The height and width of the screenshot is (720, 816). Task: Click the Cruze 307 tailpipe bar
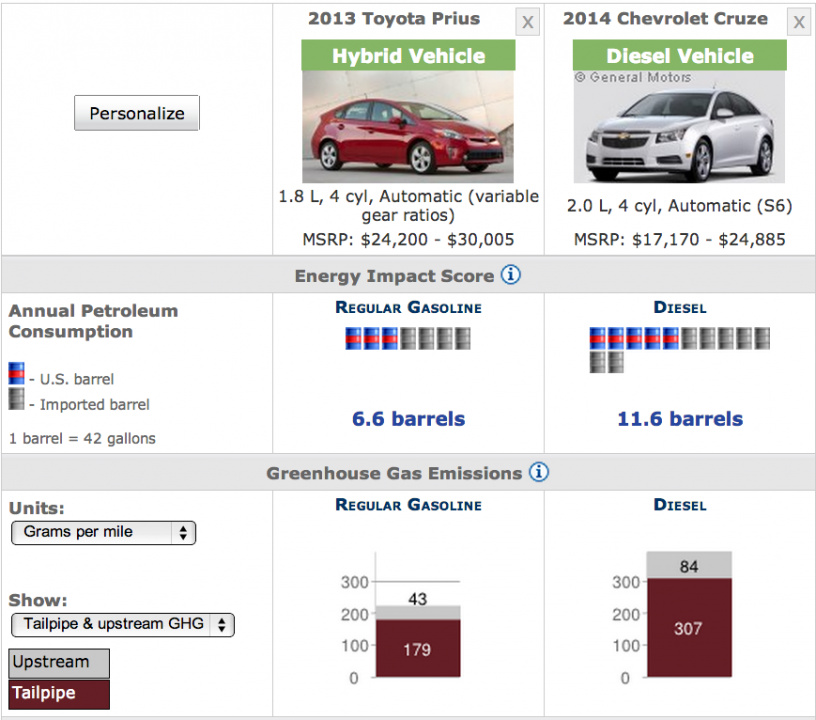(x=688, y=628)
